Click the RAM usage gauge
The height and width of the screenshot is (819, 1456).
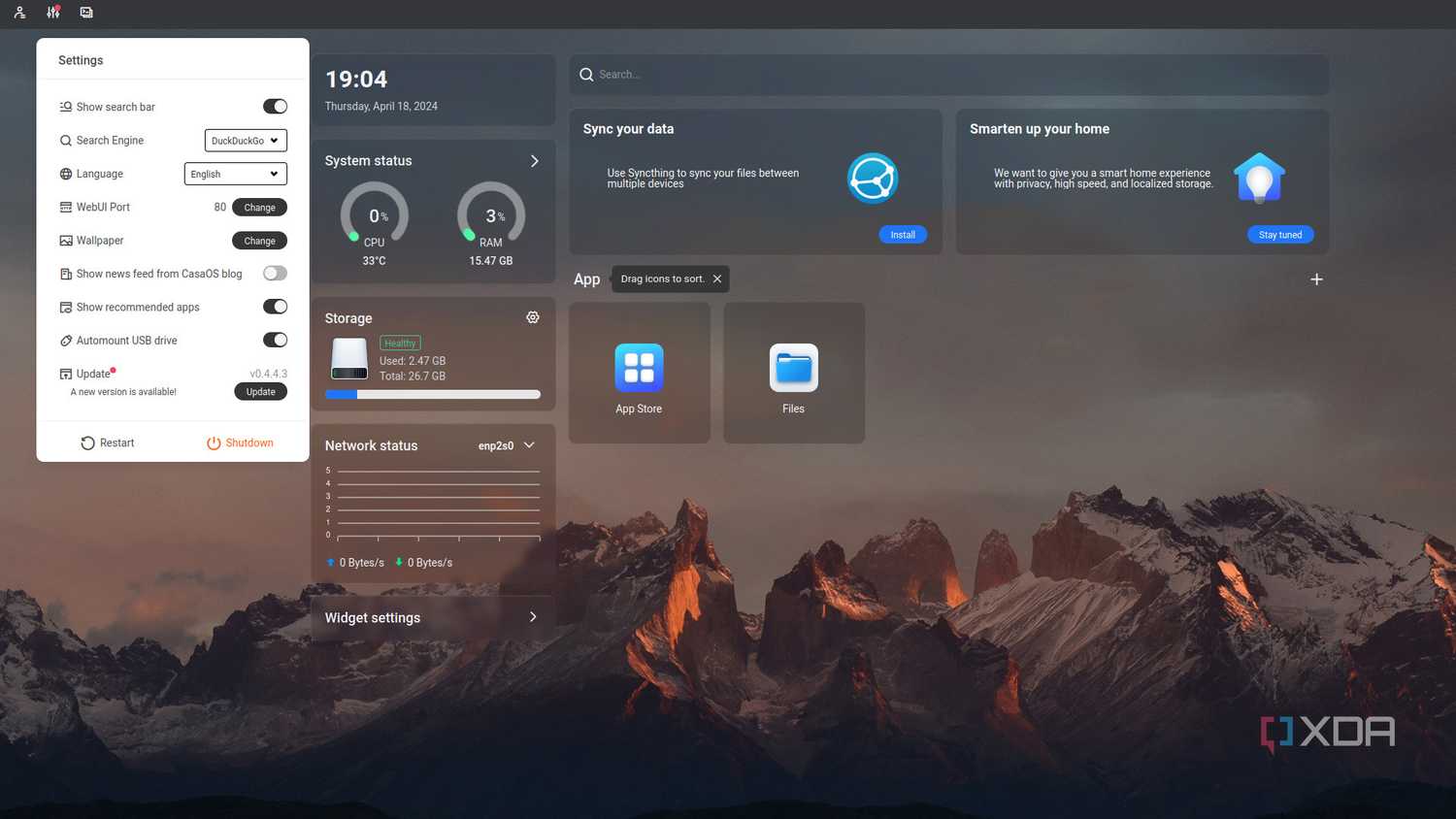click(x=491, y=213)
